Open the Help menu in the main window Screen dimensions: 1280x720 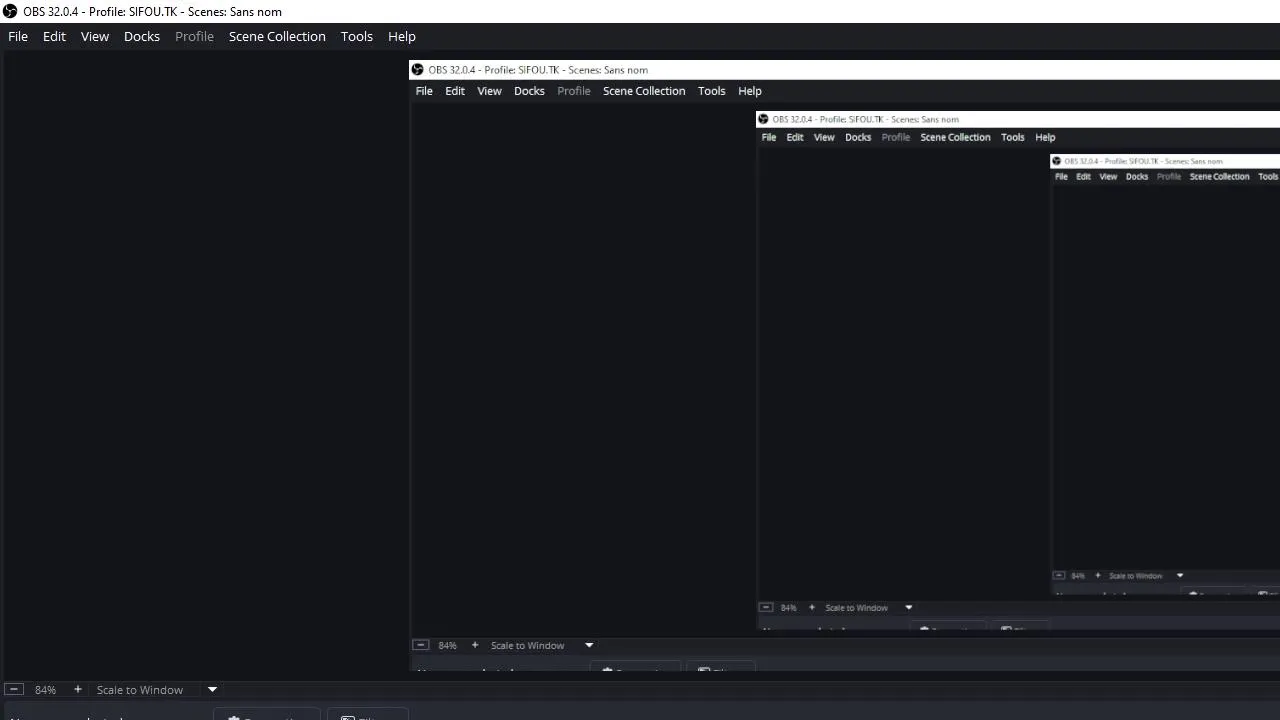402,36
